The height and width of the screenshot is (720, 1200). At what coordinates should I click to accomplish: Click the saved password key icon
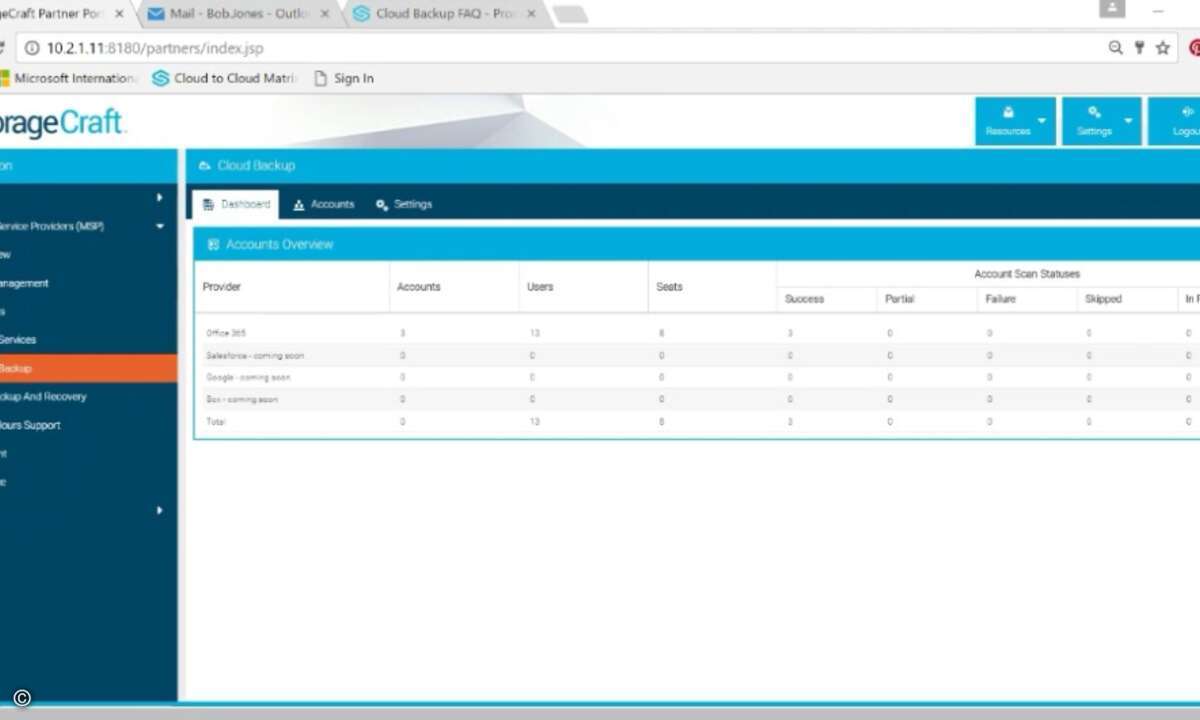coord(1139,48)
